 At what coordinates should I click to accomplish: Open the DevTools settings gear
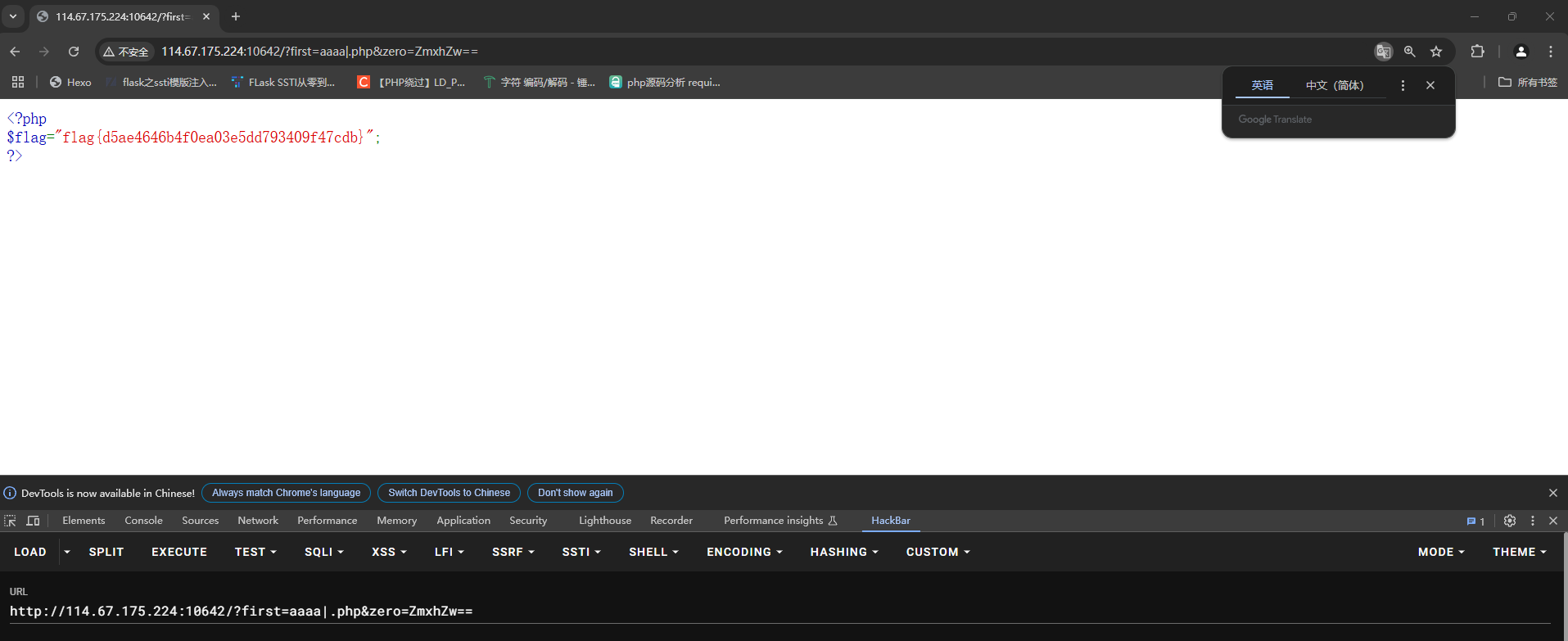pos(1510,521)
